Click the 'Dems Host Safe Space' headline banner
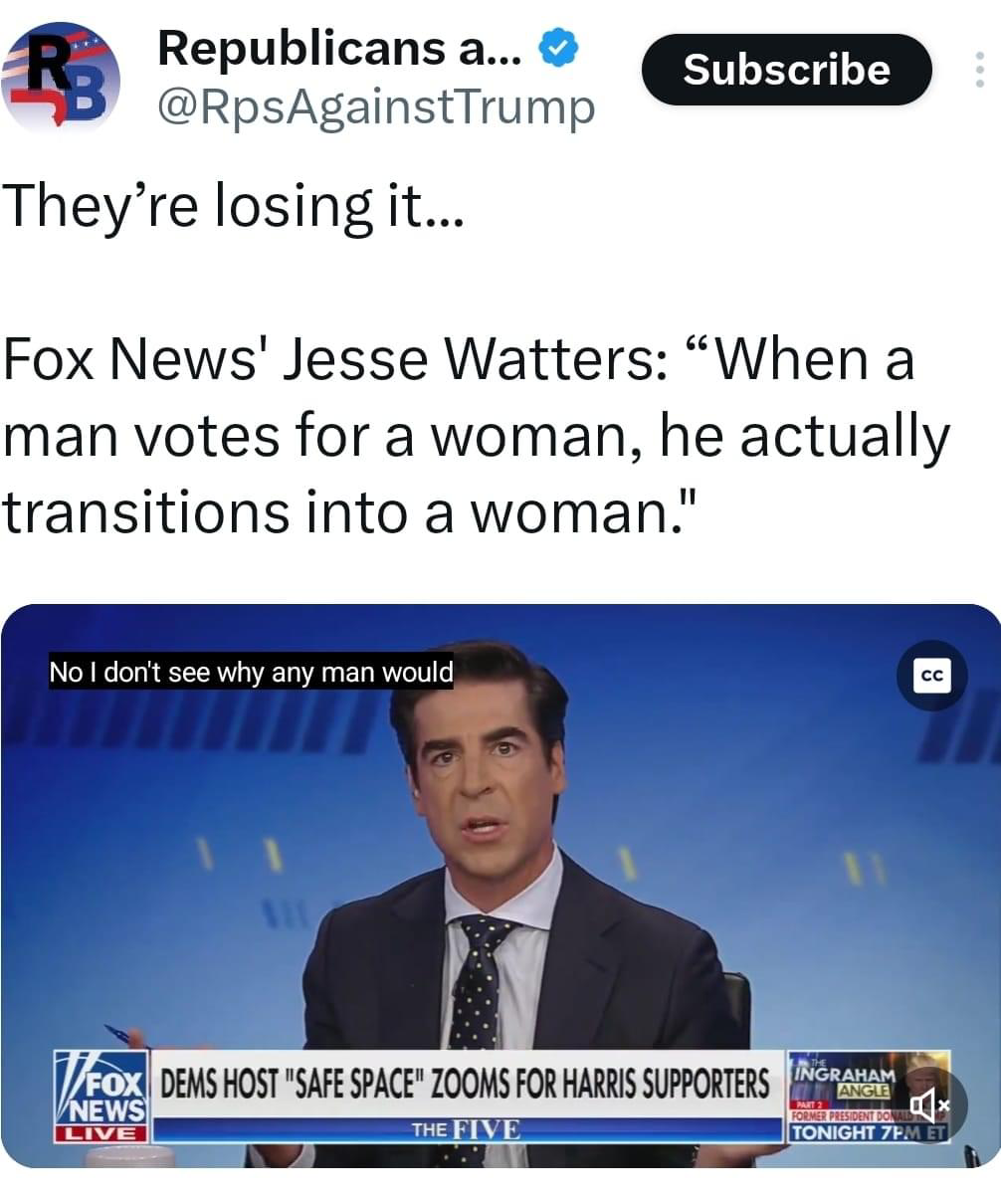Image resolution: width=1001 pixels, height=1204 pixels. [x=466, y=1083]
